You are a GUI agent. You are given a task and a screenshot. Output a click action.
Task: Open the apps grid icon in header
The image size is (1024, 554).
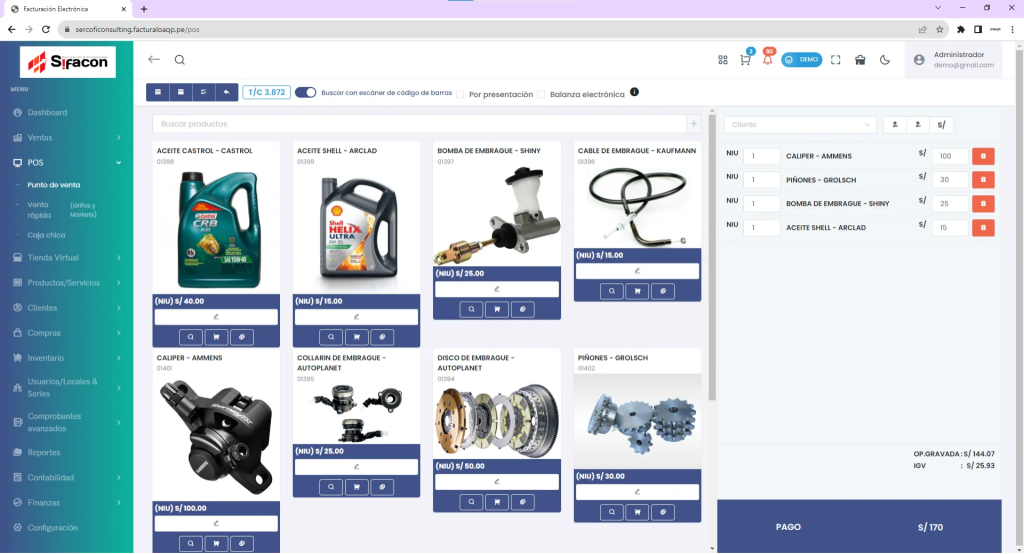click(722, 60)
